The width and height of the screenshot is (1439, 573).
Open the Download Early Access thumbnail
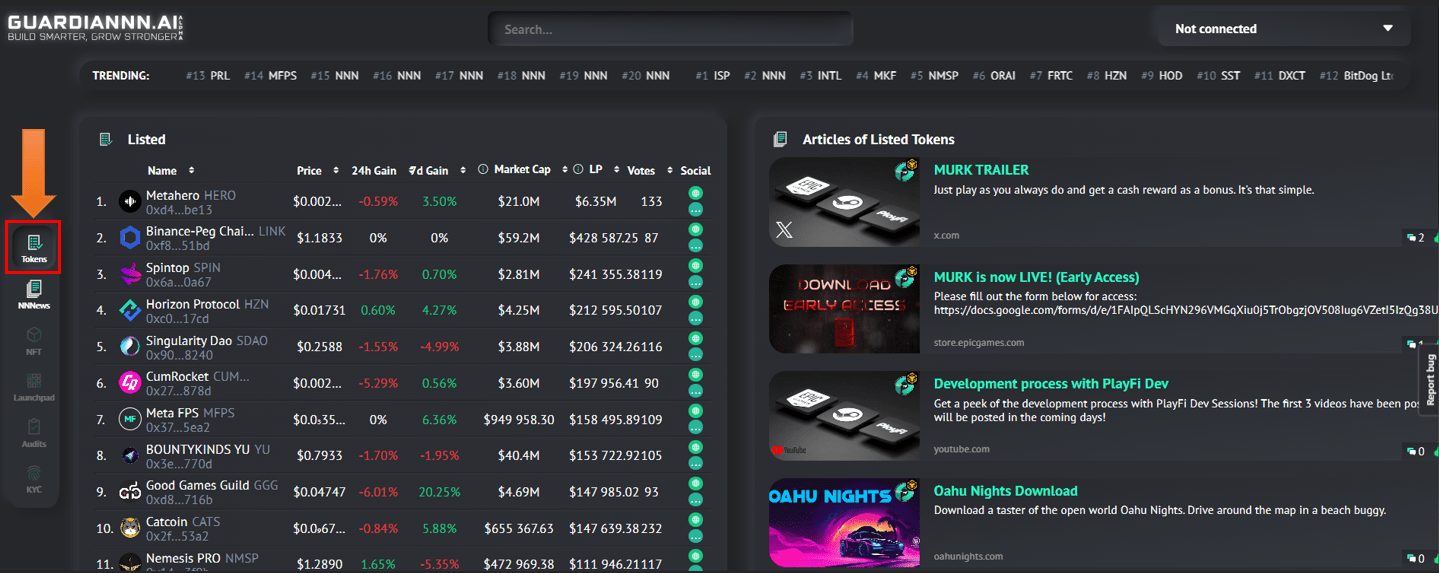pyautogui.click(x=843, y=308)
